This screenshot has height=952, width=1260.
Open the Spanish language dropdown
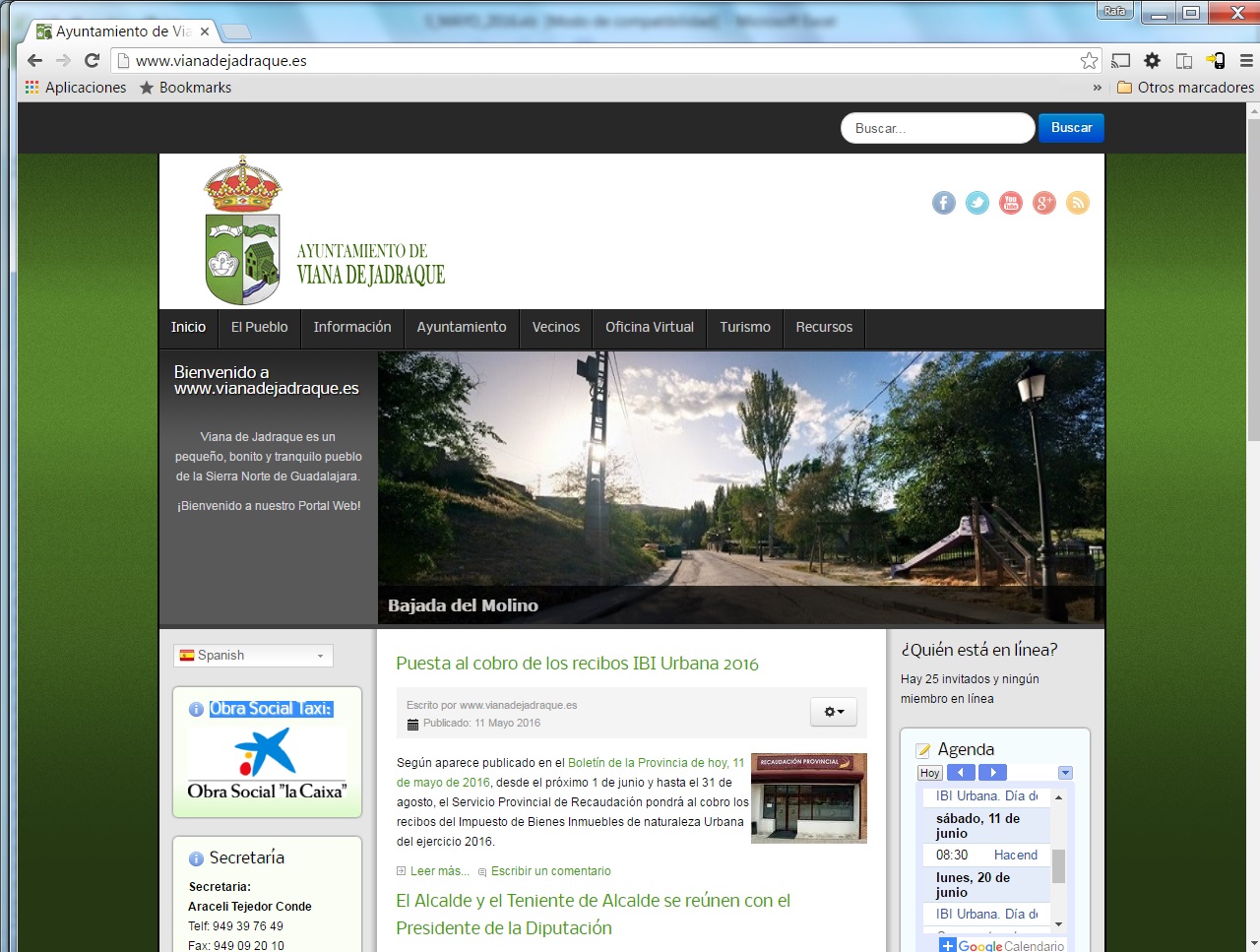(x=253, y=656)
